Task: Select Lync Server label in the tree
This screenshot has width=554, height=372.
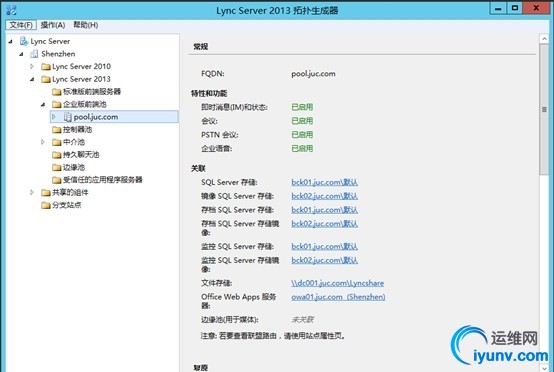Action: [50, 41]
